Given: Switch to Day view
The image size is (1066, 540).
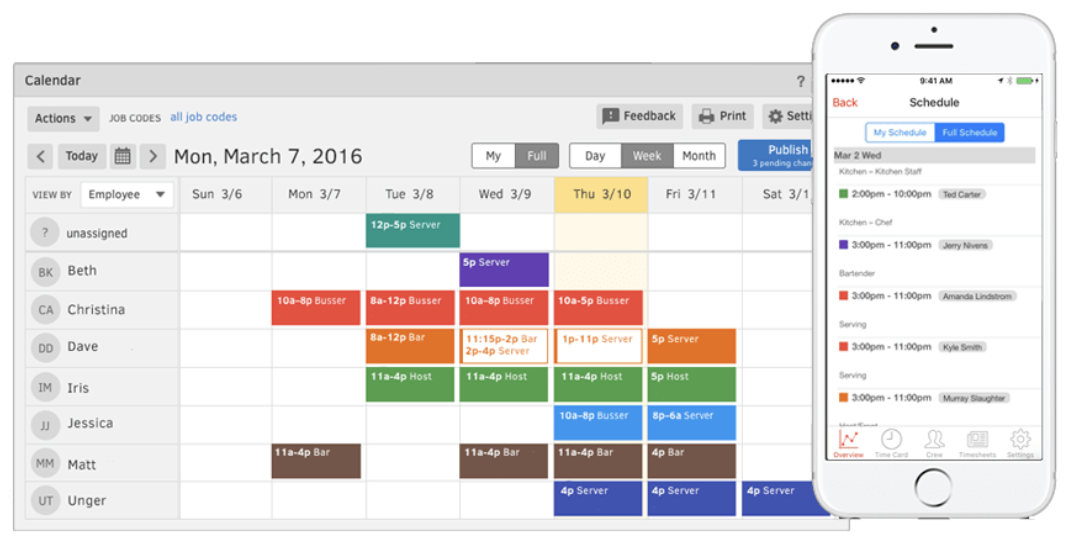Looking at the screenshot, I should [x=595, y=156].
